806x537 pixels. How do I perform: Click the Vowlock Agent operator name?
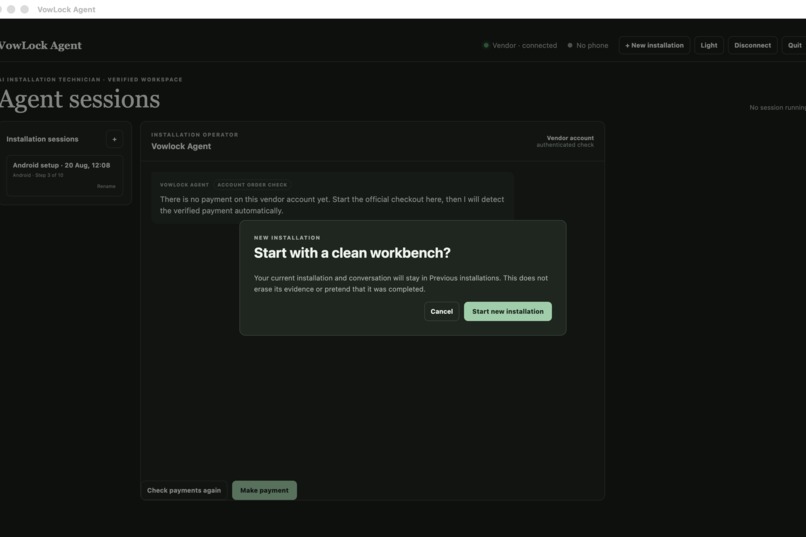[181, 146]
